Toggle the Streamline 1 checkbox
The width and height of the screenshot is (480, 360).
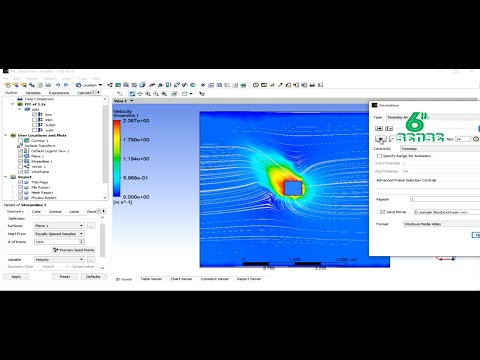21,161
